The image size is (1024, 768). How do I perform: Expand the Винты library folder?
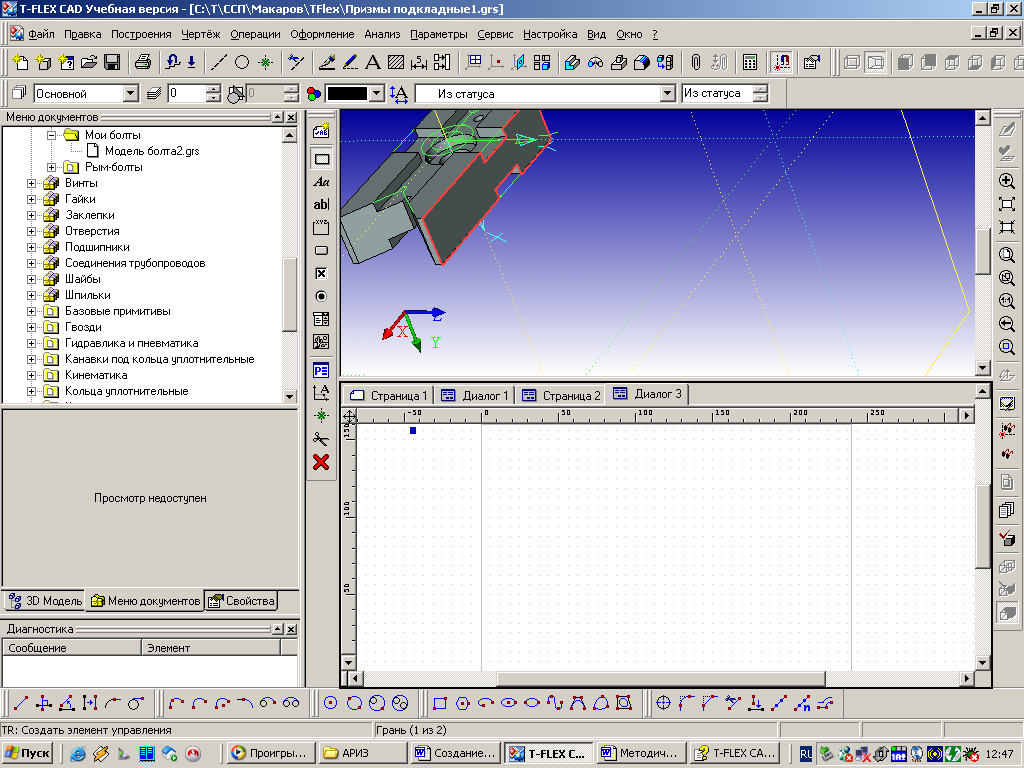click(x=31, y=184)
